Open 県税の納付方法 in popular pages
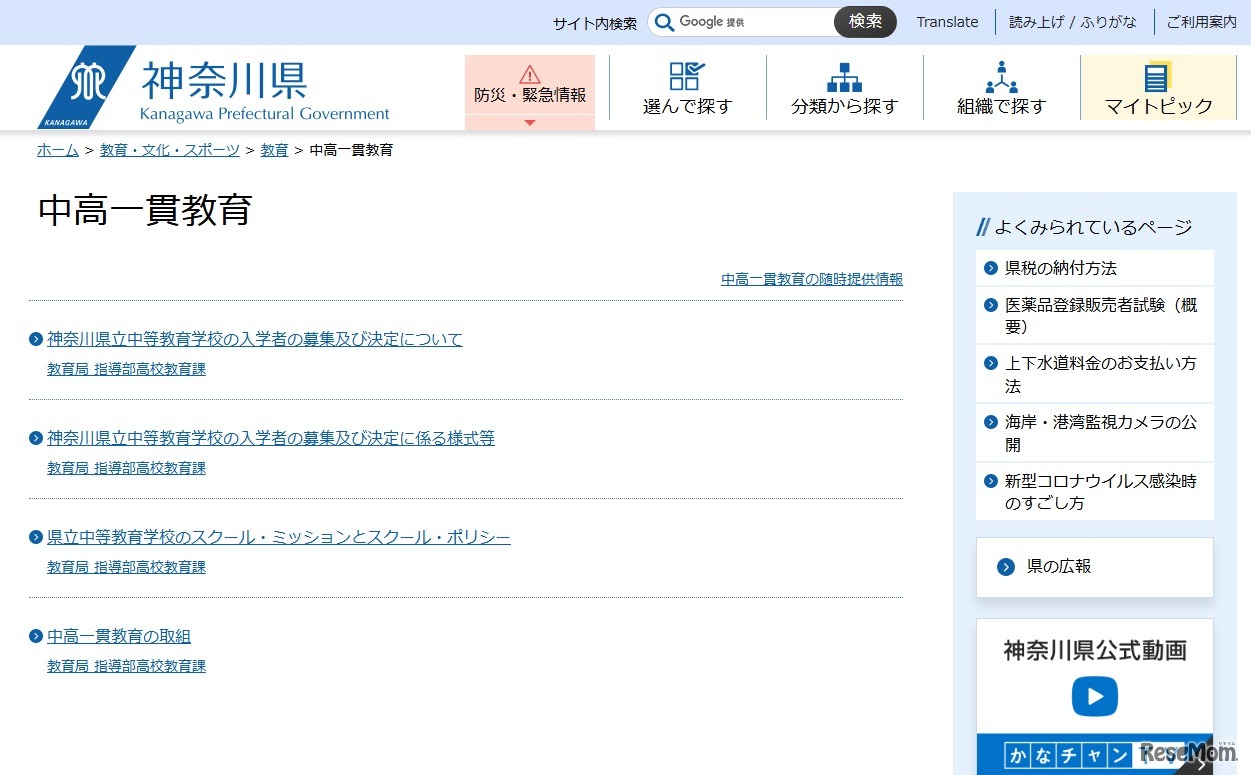Viewport: 1251px width, 775px height. (x=1060, y=268)
